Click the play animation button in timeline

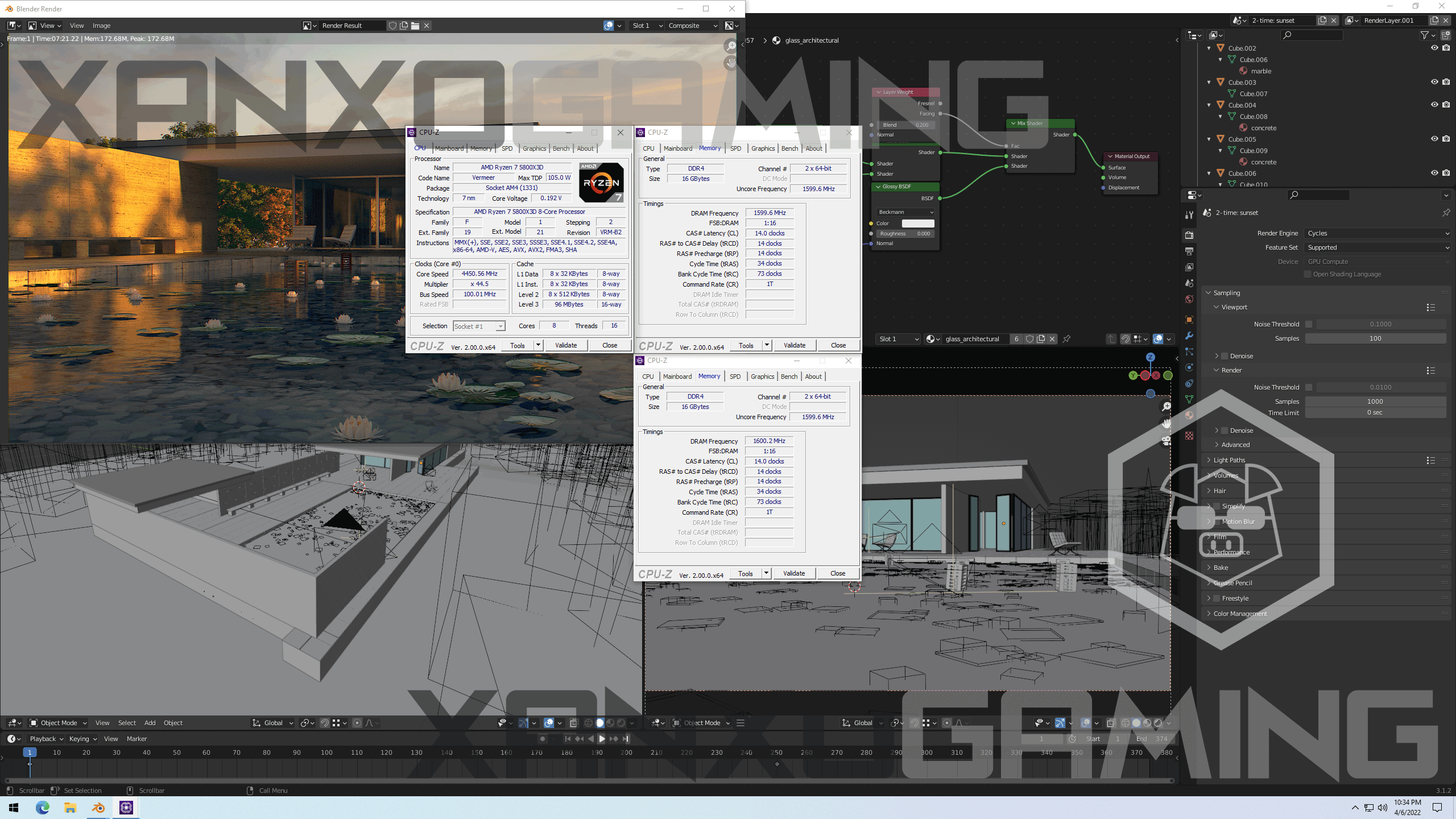pos(602,739)
